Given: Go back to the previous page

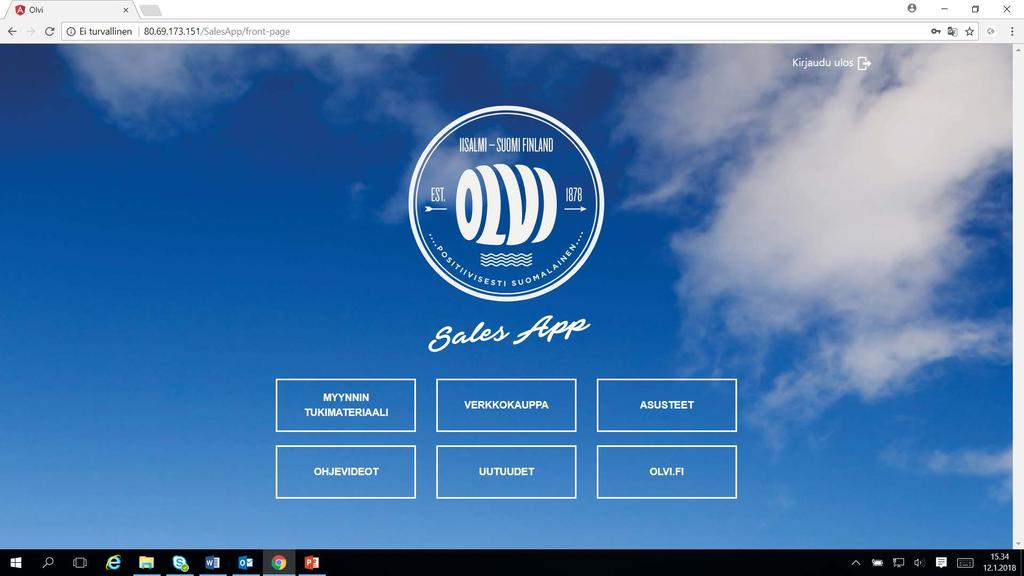Looking at the screenshot, I should pos(12,31).
